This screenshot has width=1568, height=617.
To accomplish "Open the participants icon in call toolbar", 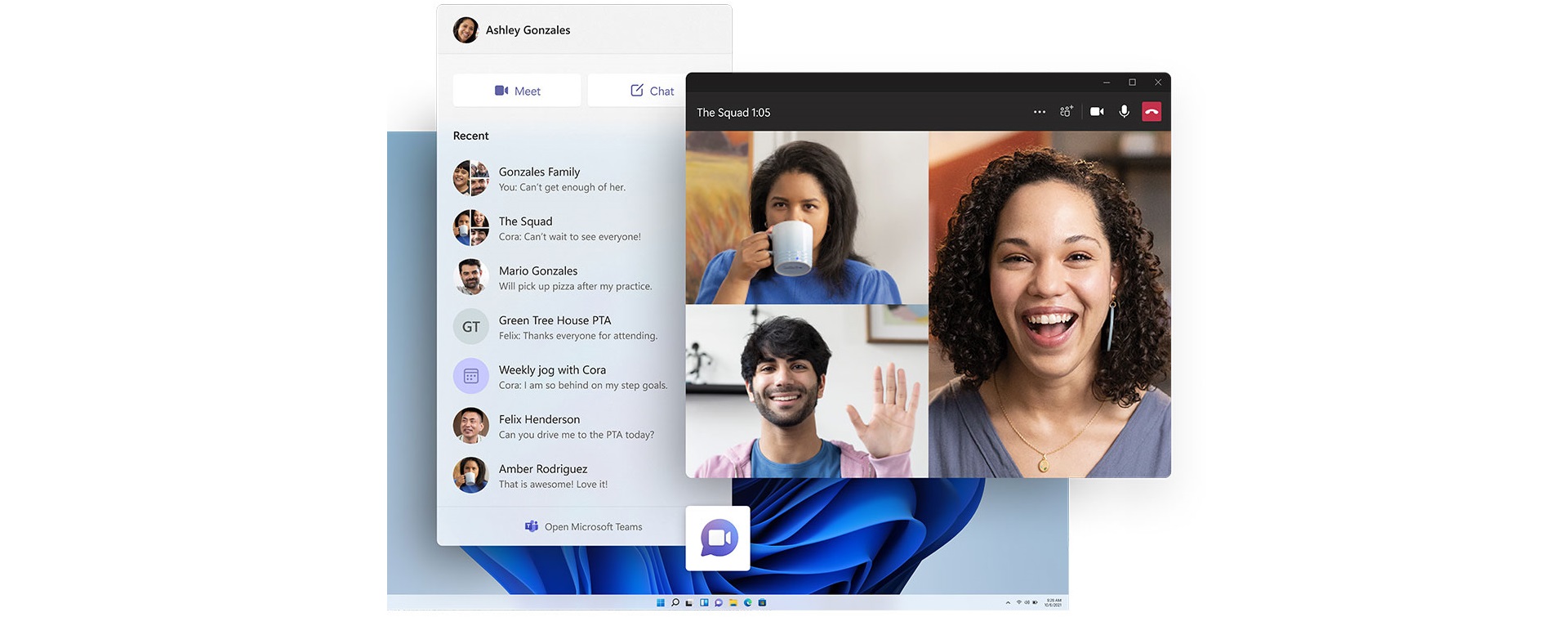I will click(x=1067, y=112).
